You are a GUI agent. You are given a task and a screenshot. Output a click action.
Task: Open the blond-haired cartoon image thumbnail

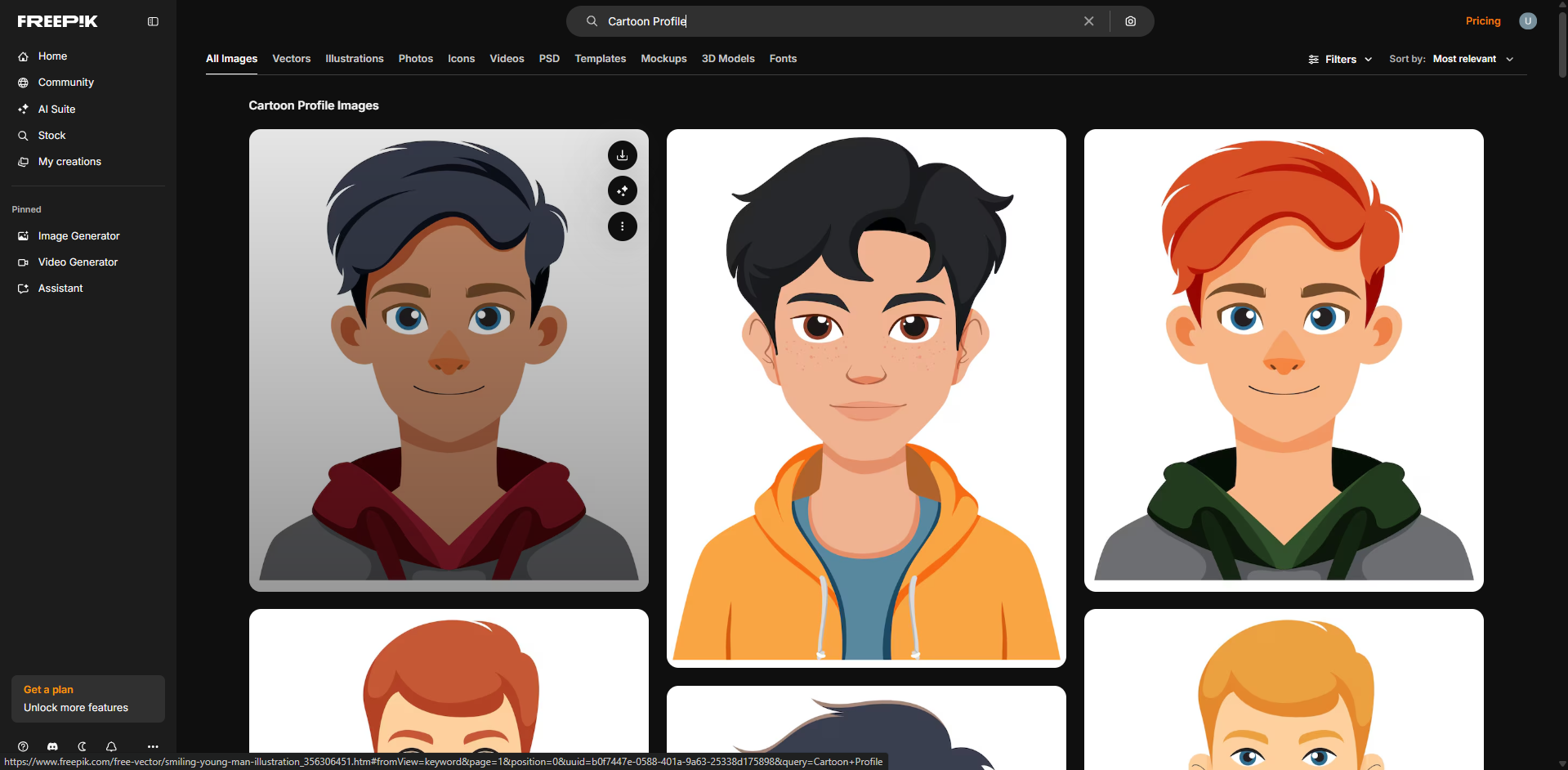coord(1284,689)
